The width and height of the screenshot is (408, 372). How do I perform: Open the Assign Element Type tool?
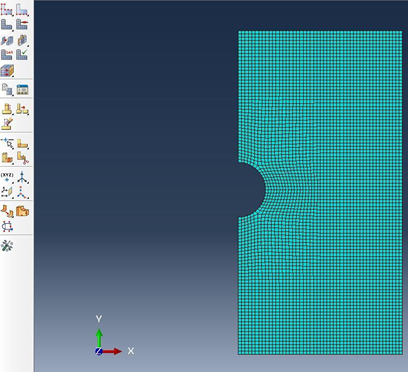(x=22, y=40)
